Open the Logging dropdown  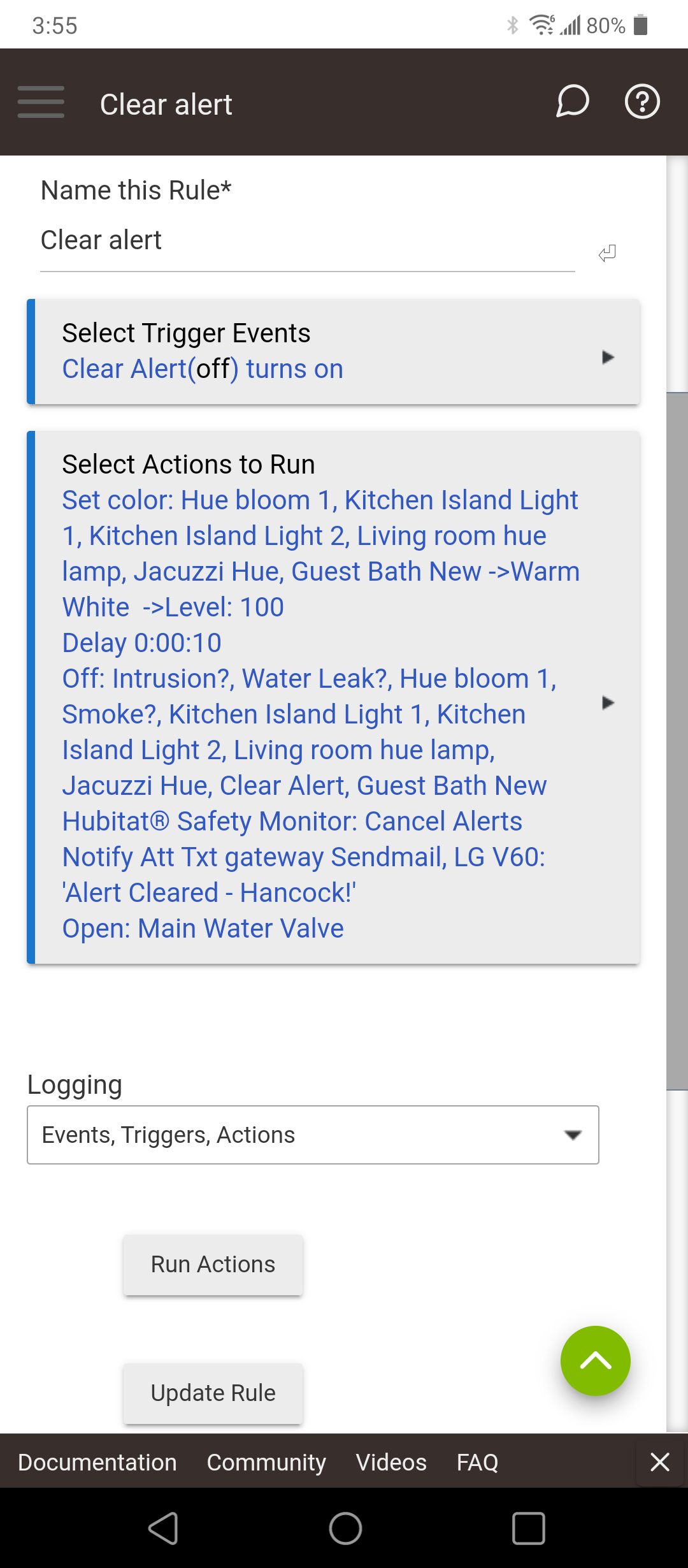313,1135
